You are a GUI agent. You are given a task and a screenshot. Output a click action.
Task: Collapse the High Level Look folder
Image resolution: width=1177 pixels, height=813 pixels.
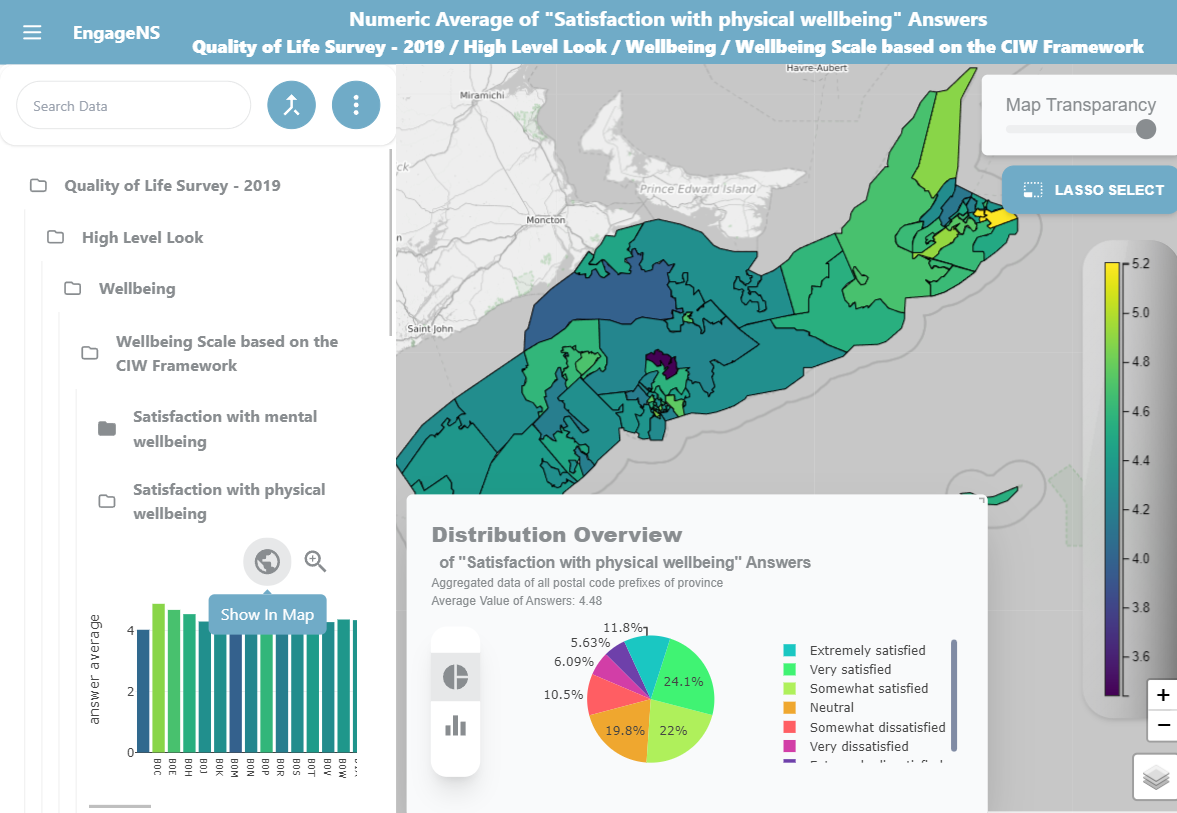coord(142,238)
